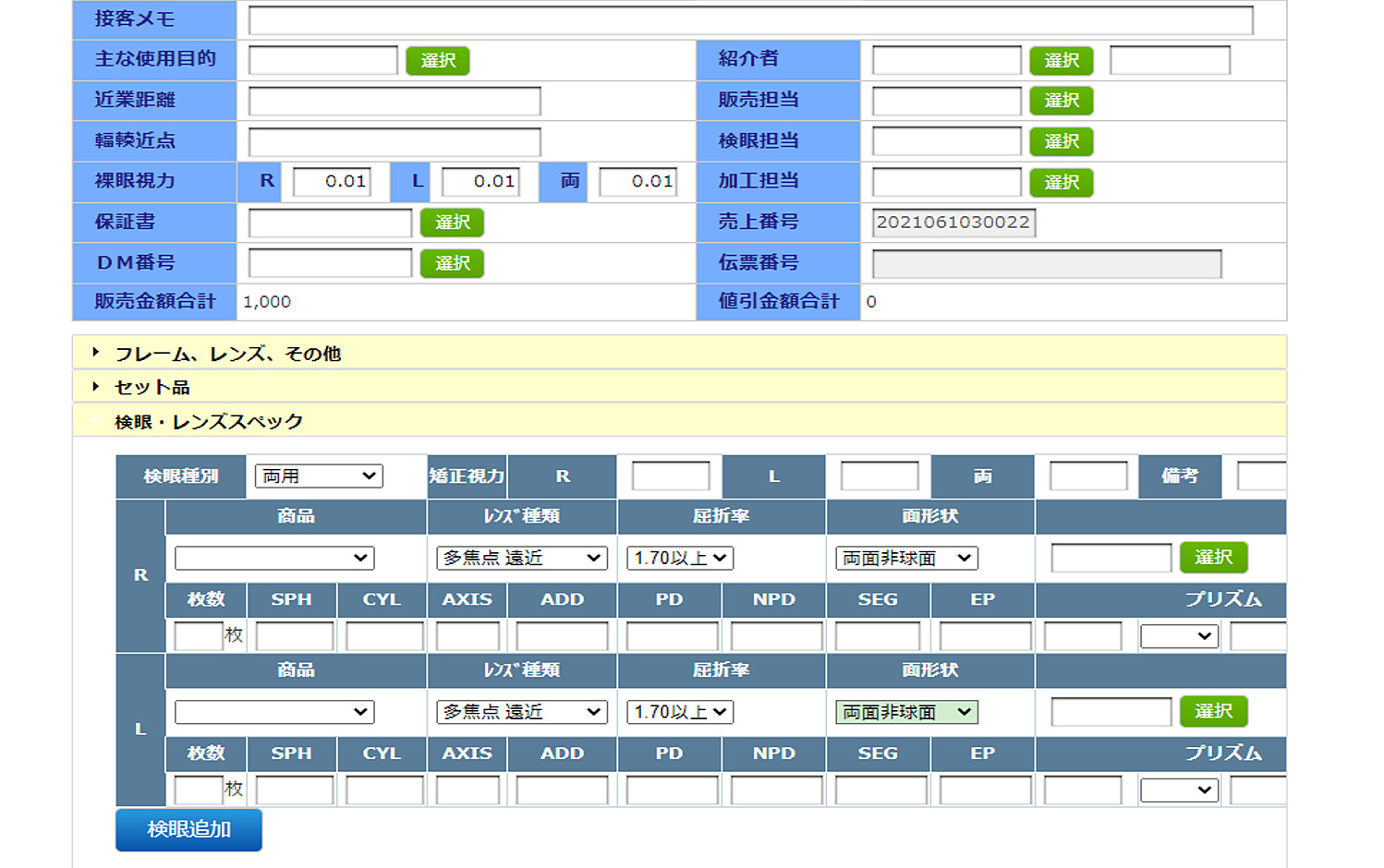Click the 接客メモ text field
Screen dimensions: 1384x868
pyautogui.click(x=750, y=20)
